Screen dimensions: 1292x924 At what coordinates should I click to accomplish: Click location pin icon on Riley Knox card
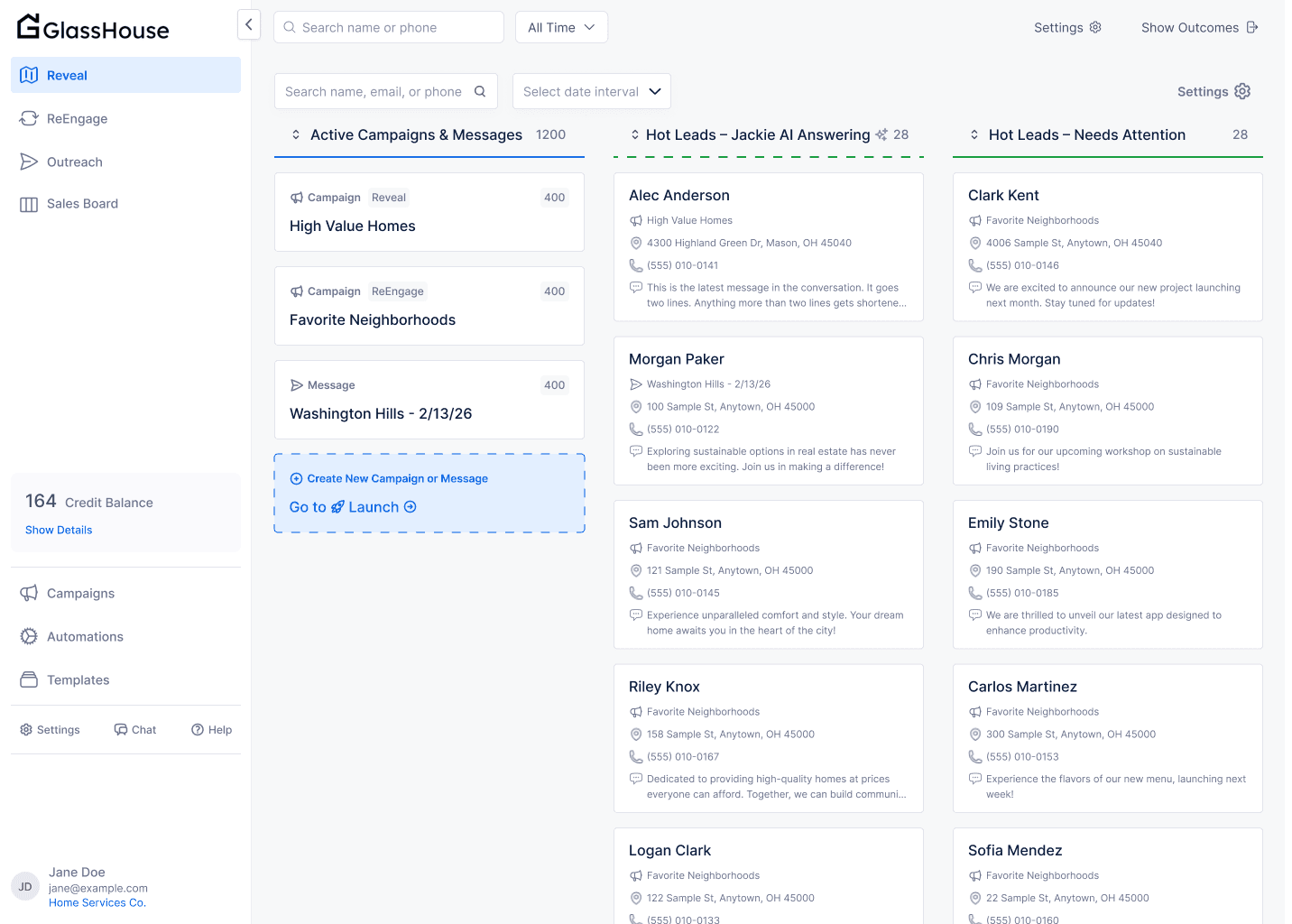click(636, 735)
